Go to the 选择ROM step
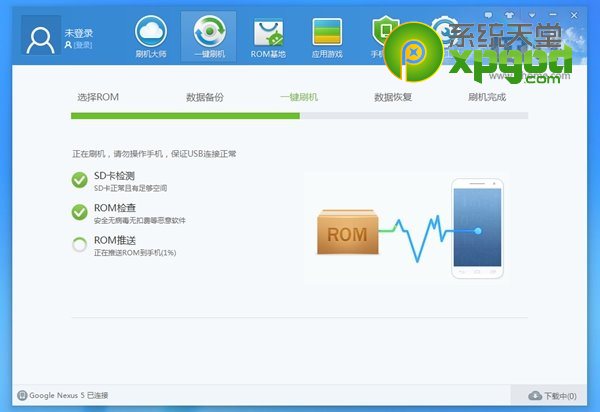The image size is (600, 412). coord(98,97)
